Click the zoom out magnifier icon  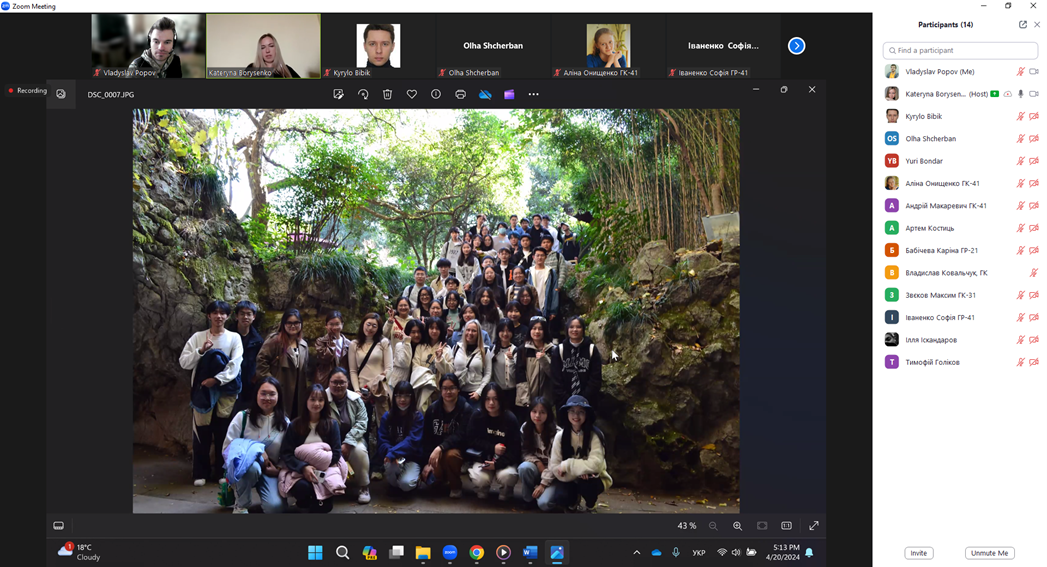point(713,526)
